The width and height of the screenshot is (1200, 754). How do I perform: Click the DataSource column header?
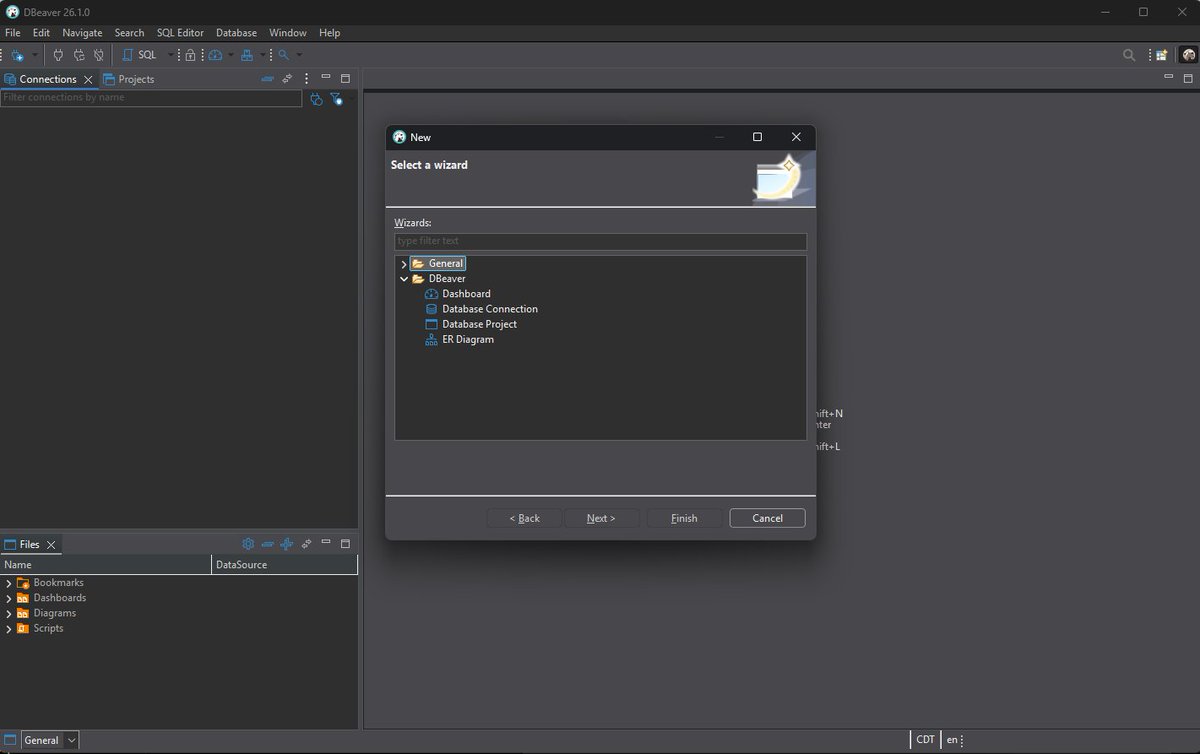tap(285, 565)
